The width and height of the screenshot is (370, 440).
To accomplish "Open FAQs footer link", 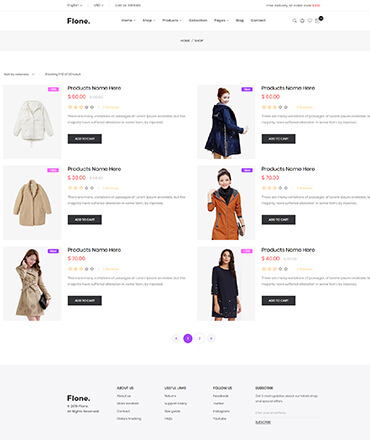I will click(168, 419).
